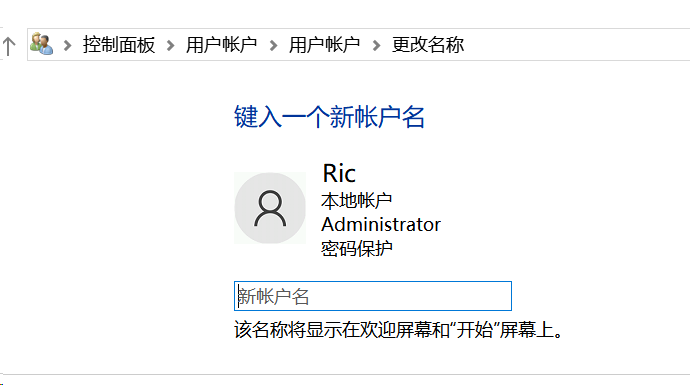This screenshot has width=690, height=385.
Task: Expand the chevron between the two 用户帐户 entries
Action: tap(273, 45)
